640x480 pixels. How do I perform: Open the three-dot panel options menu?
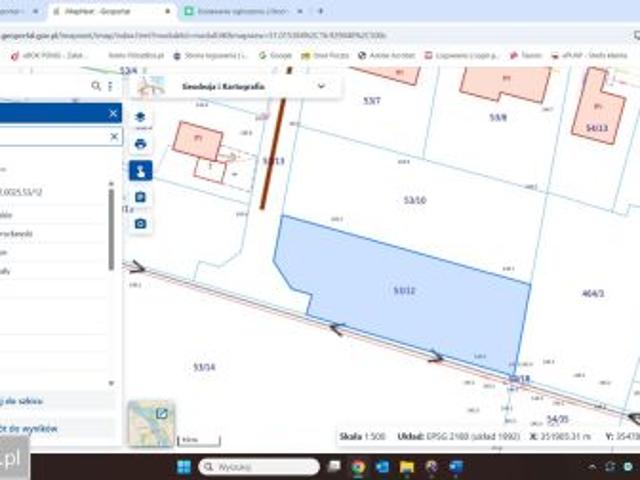click(110, 87)
